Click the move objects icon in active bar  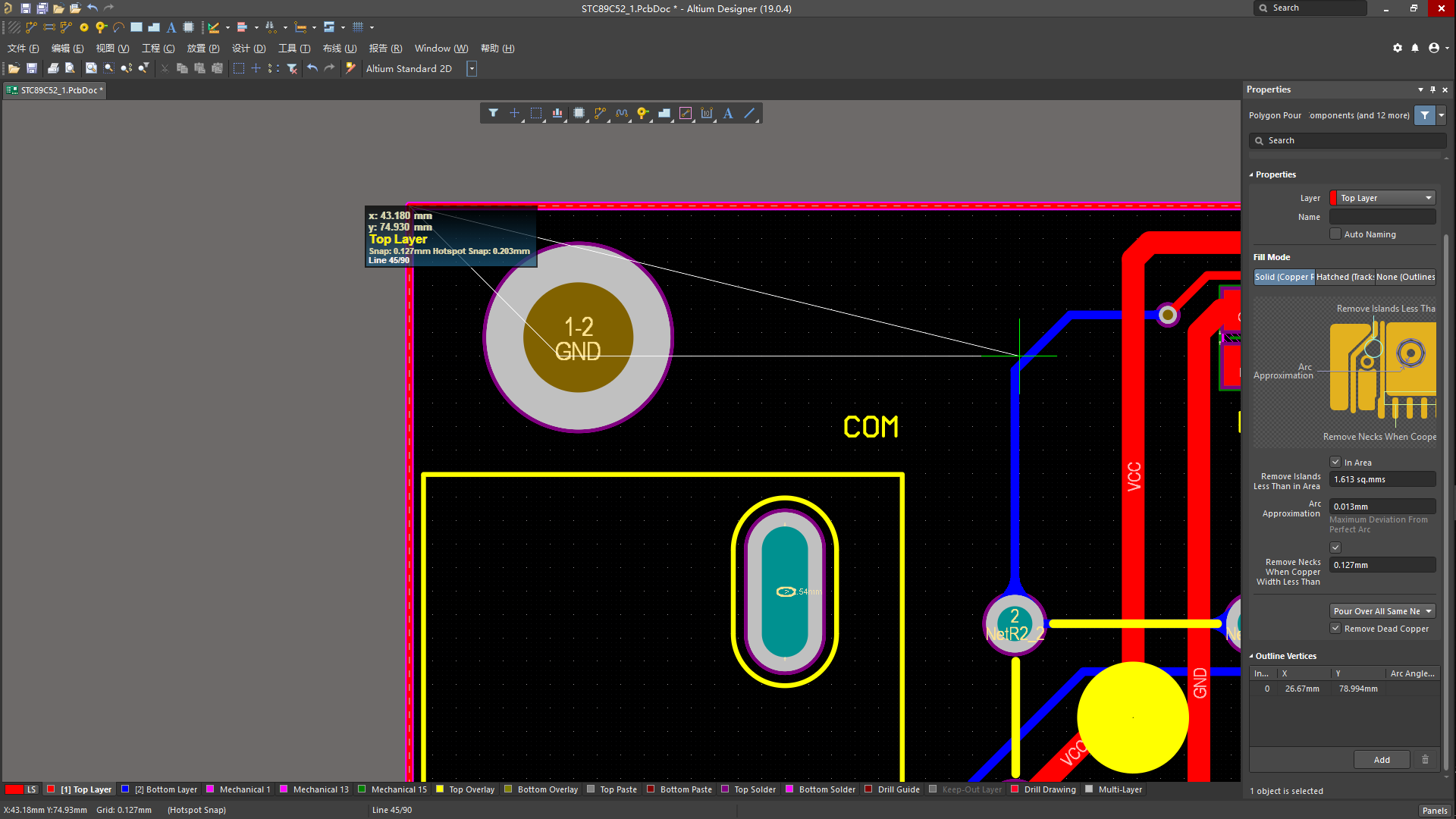click(x=514, y=113)
